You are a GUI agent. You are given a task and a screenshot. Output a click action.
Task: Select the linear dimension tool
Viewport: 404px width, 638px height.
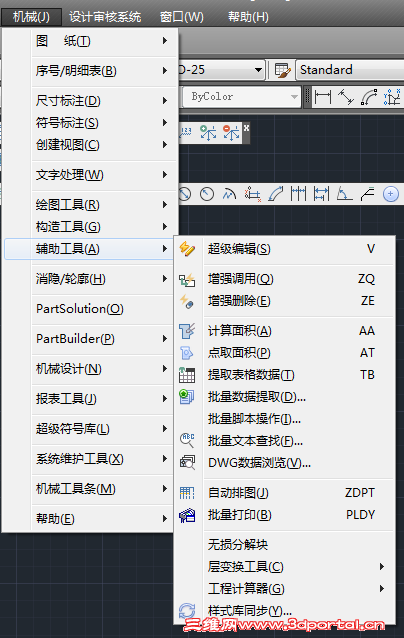(323, 97)
